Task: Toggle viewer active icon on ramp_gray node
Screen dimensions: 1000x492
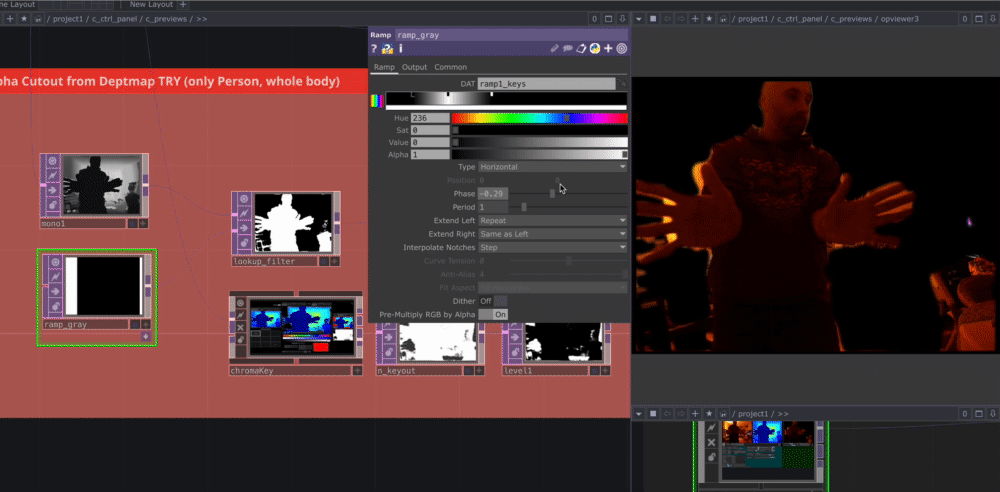Action: 55,262
